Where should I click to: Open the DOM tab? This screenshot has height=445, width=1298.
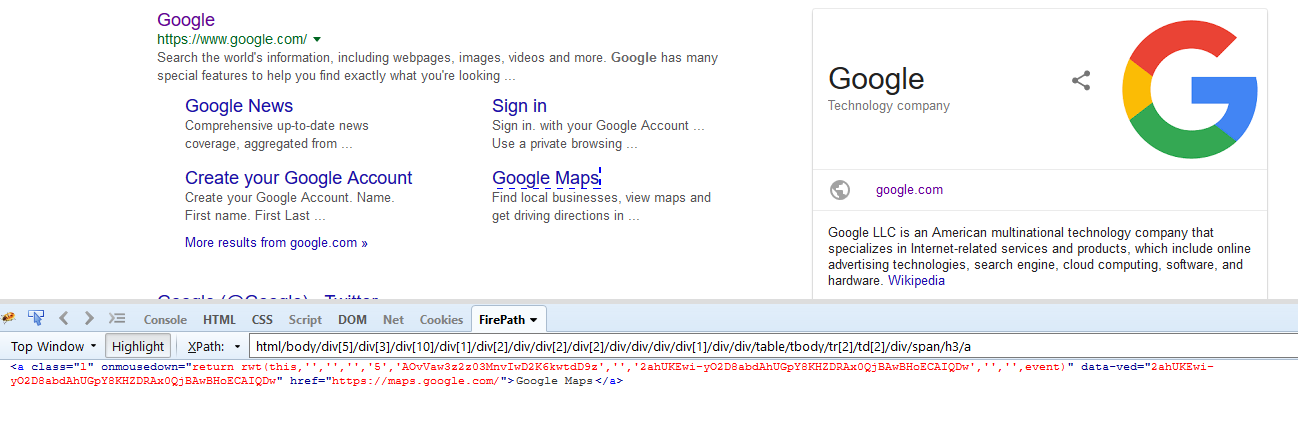352,320
